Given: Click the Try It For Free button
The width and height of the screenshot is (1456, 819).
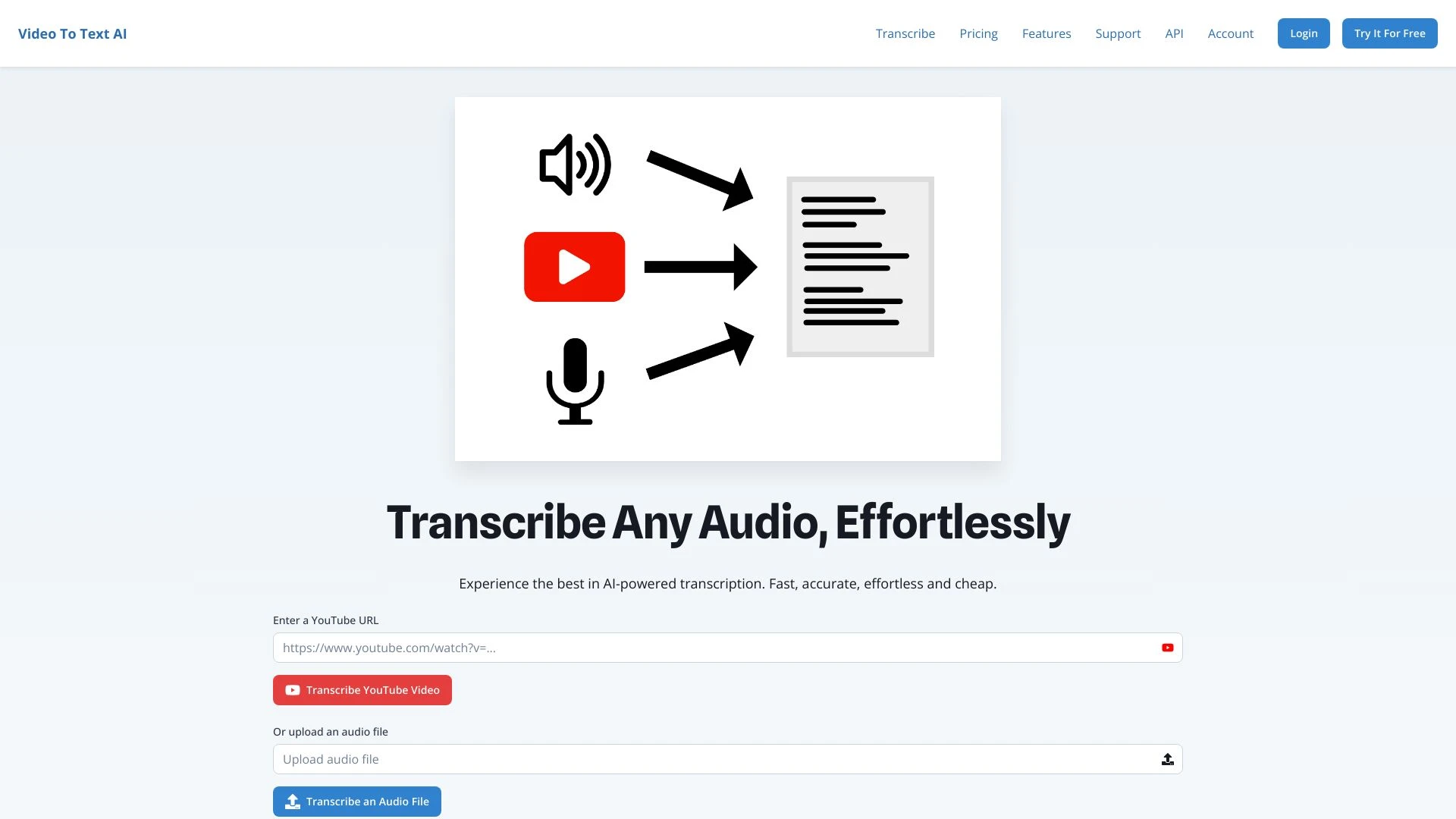Looking at the screenshot, I should pyautogui.click(x=1389, y=33).
